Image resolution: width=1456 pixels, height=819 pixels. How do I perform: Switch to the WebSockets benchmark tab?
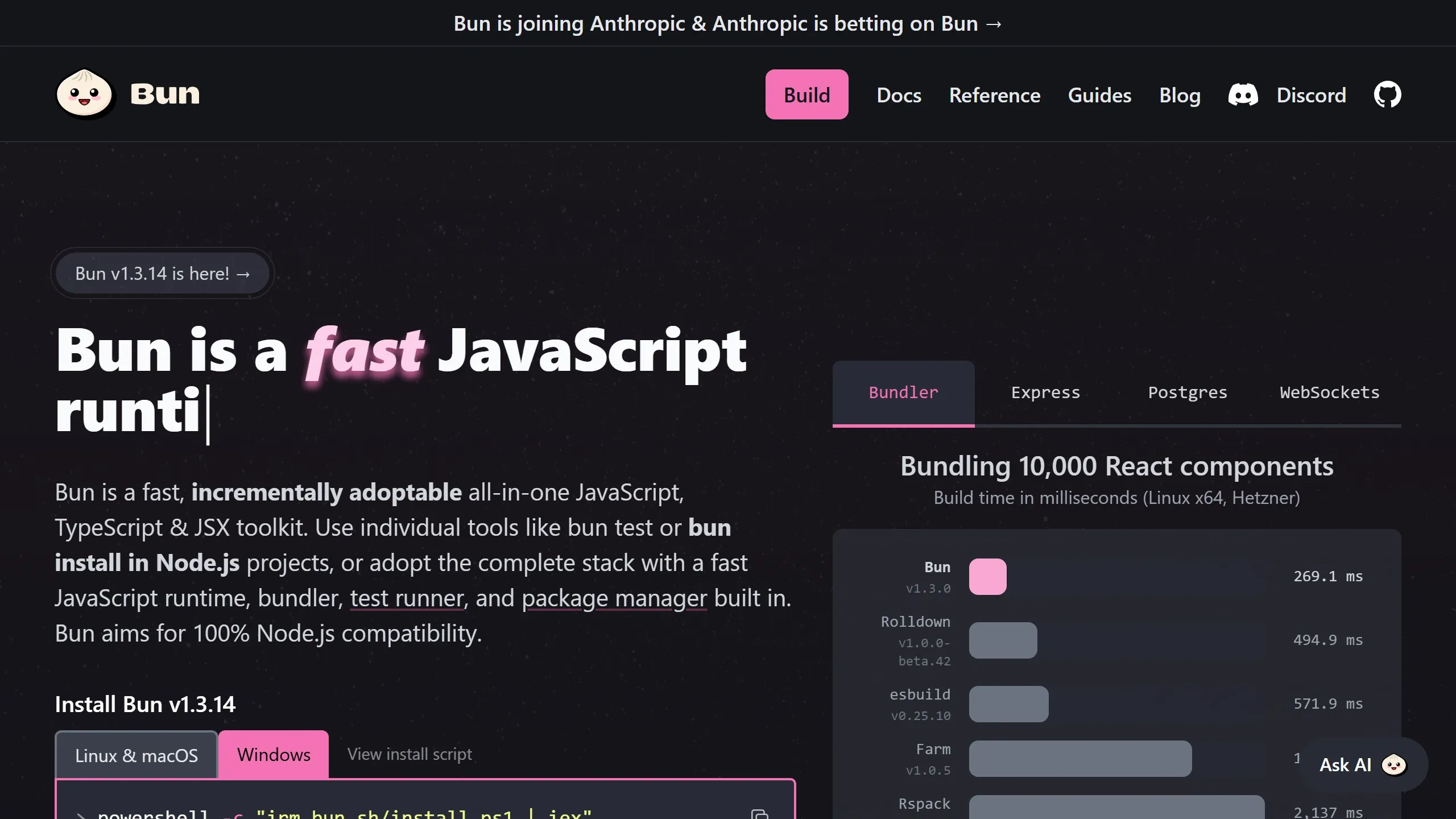point(1330,392)
